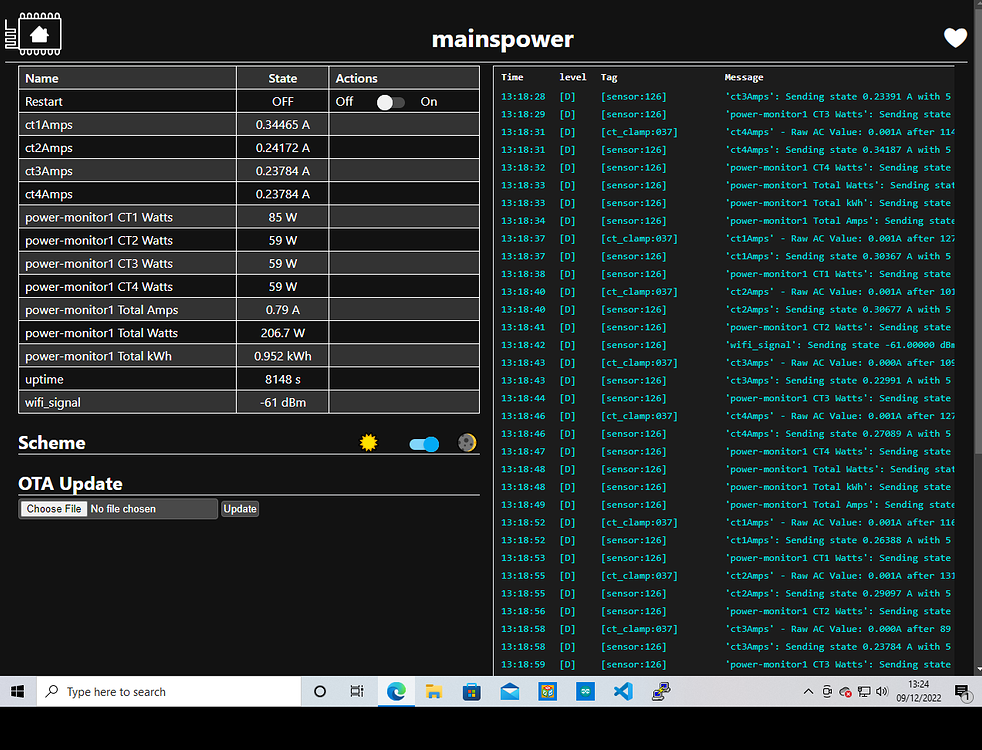
Task: Open Microsoft Store from the taskbar
Action: pyautogui.click(x=472, y=691)
